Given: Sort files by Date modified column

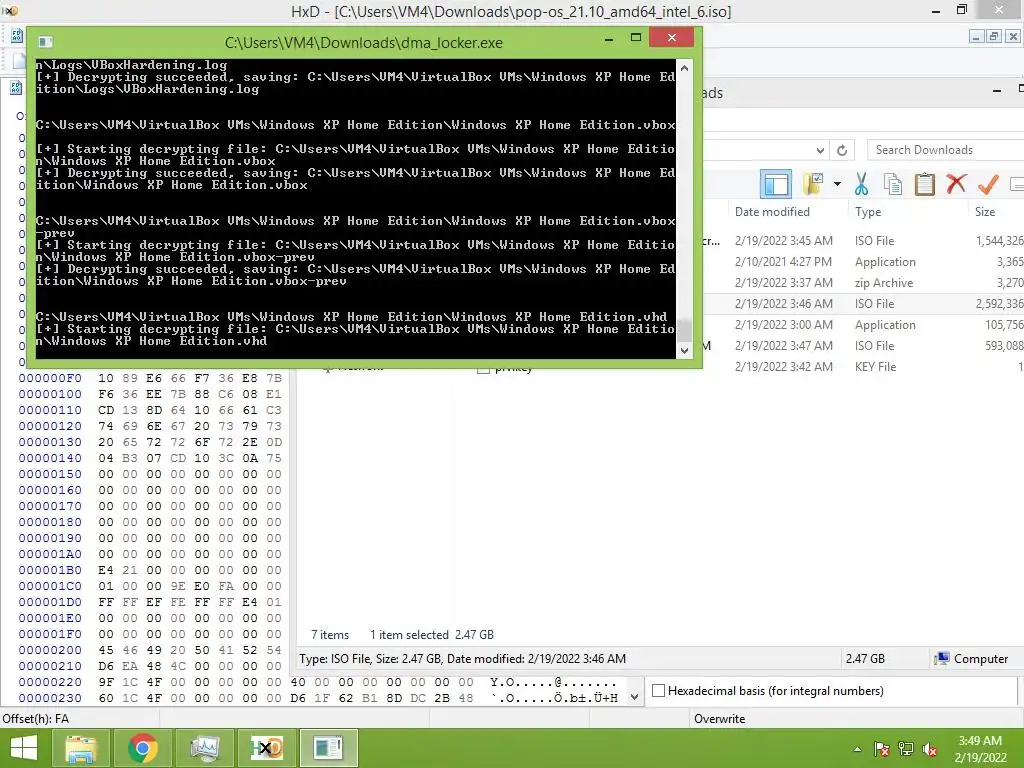Looking at the screenshot, I should (x=772, y=212).
